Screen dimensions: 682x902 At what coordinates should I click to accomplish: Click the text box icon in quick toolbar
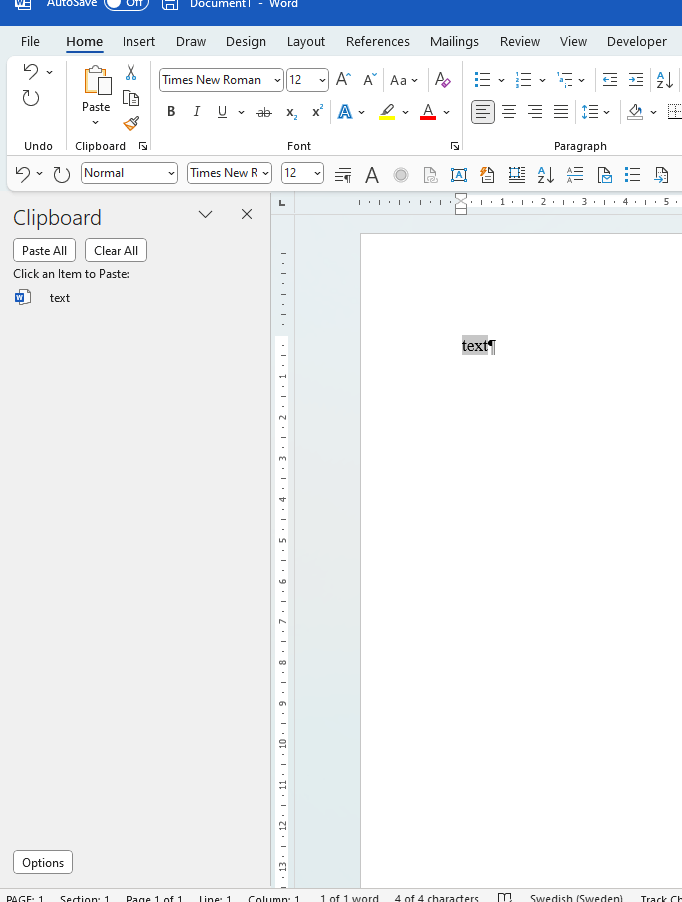coord(459,174)
